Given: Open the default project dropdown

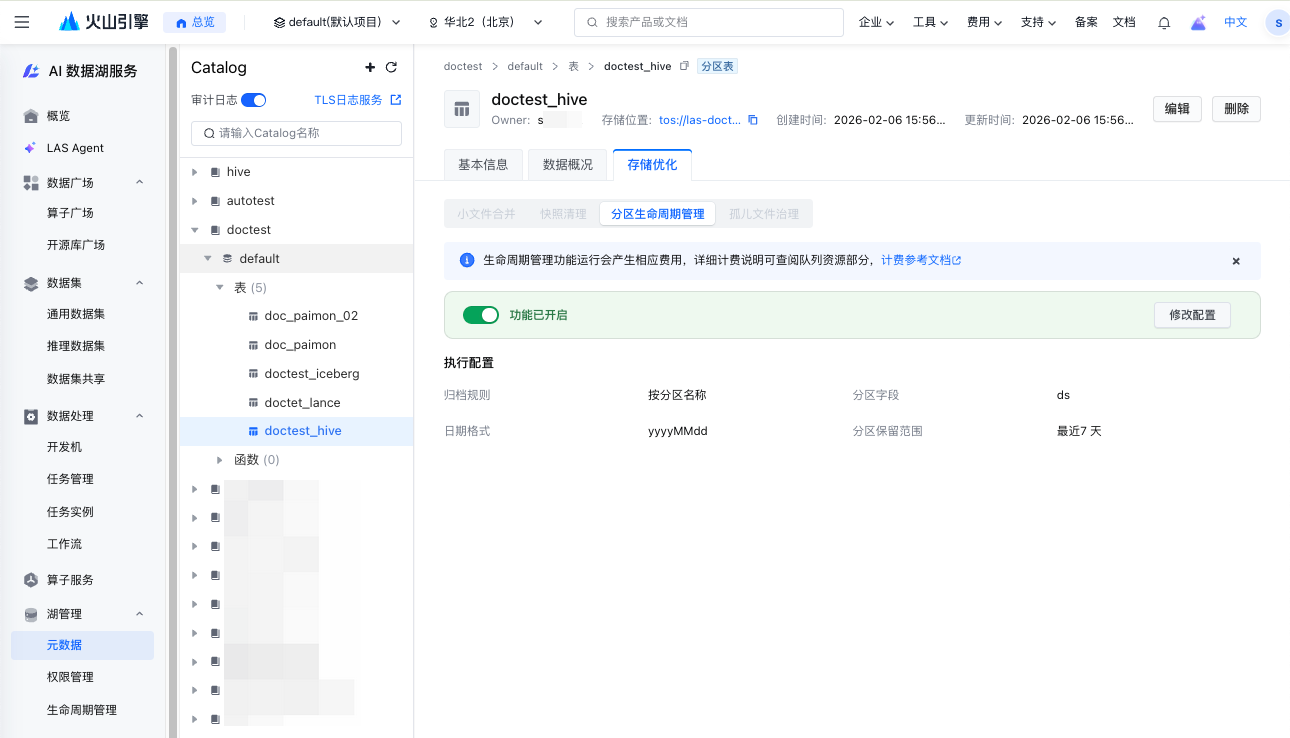Looking at the screenshot, I should tap(337, 22).
